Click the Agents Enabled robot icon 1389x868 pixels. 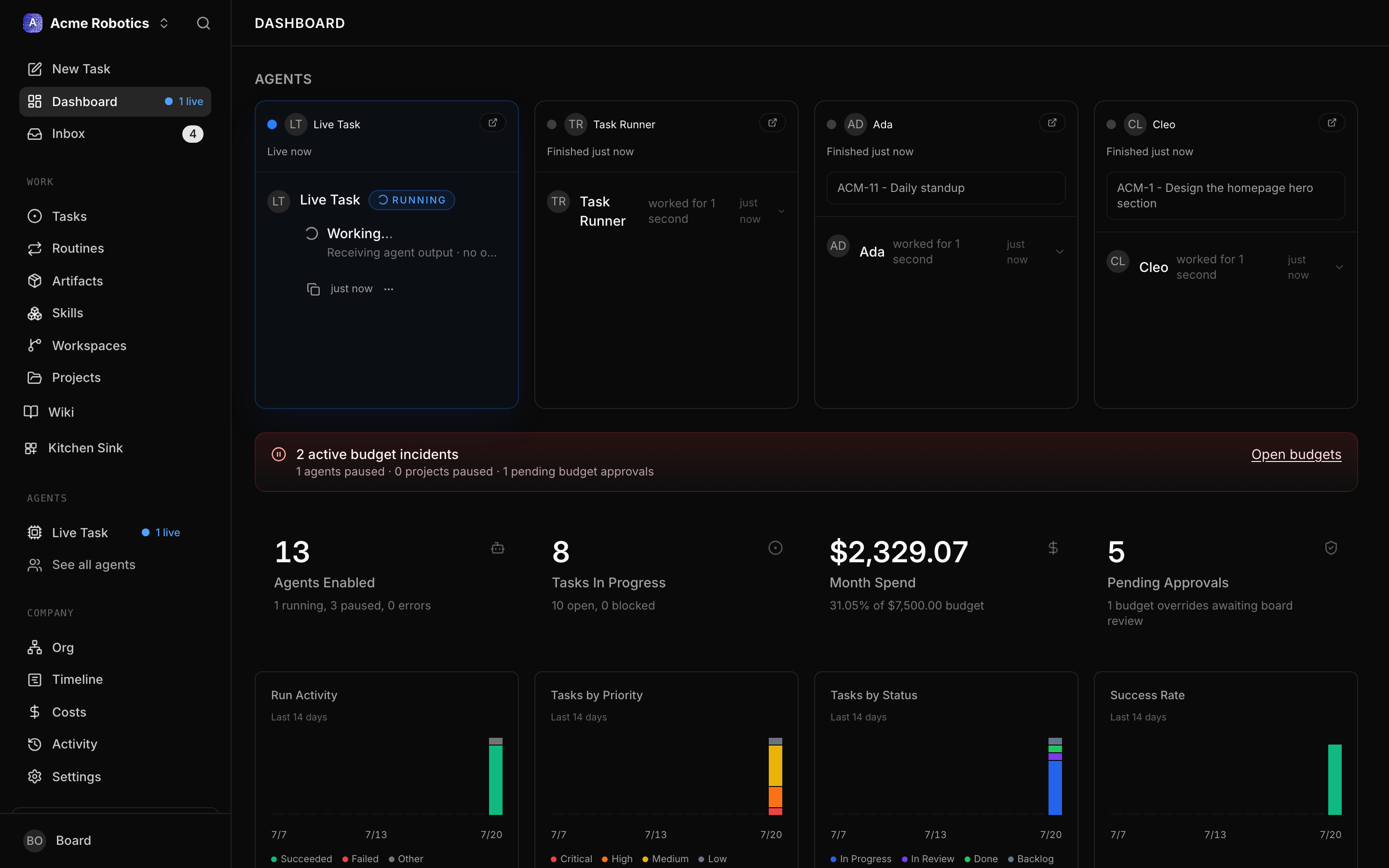(x=498, y=548)
